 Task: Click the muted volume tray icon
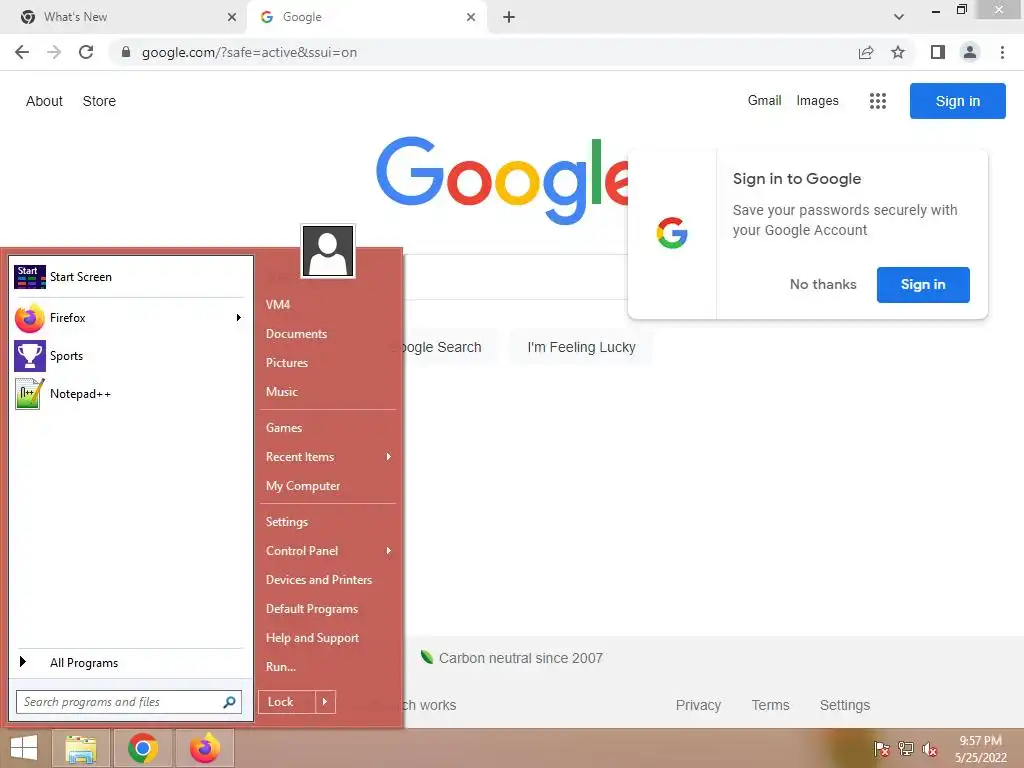click(929, 749)
